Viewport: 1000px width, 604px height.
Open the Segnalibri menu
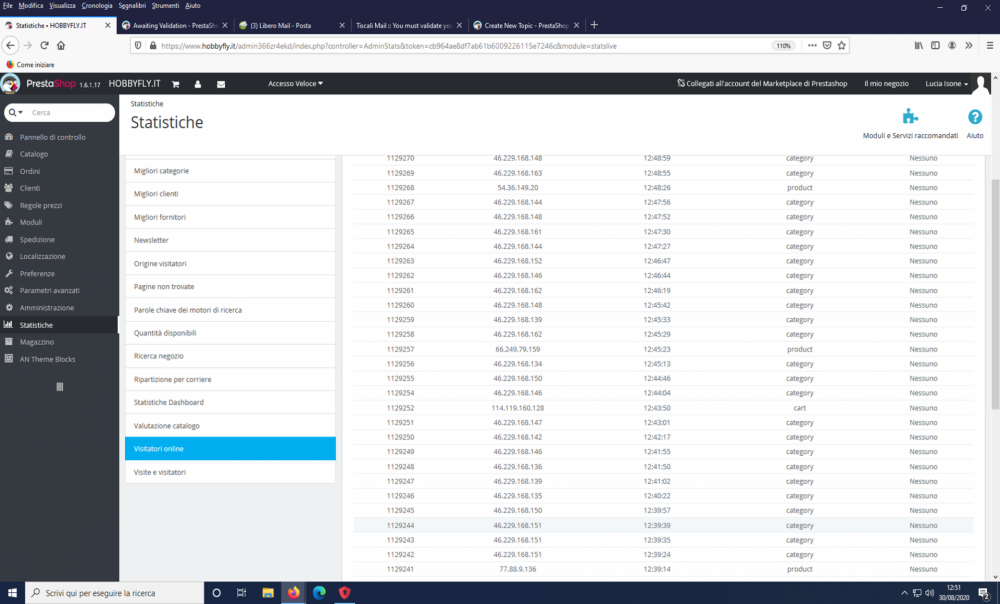(x=132, y=5)
